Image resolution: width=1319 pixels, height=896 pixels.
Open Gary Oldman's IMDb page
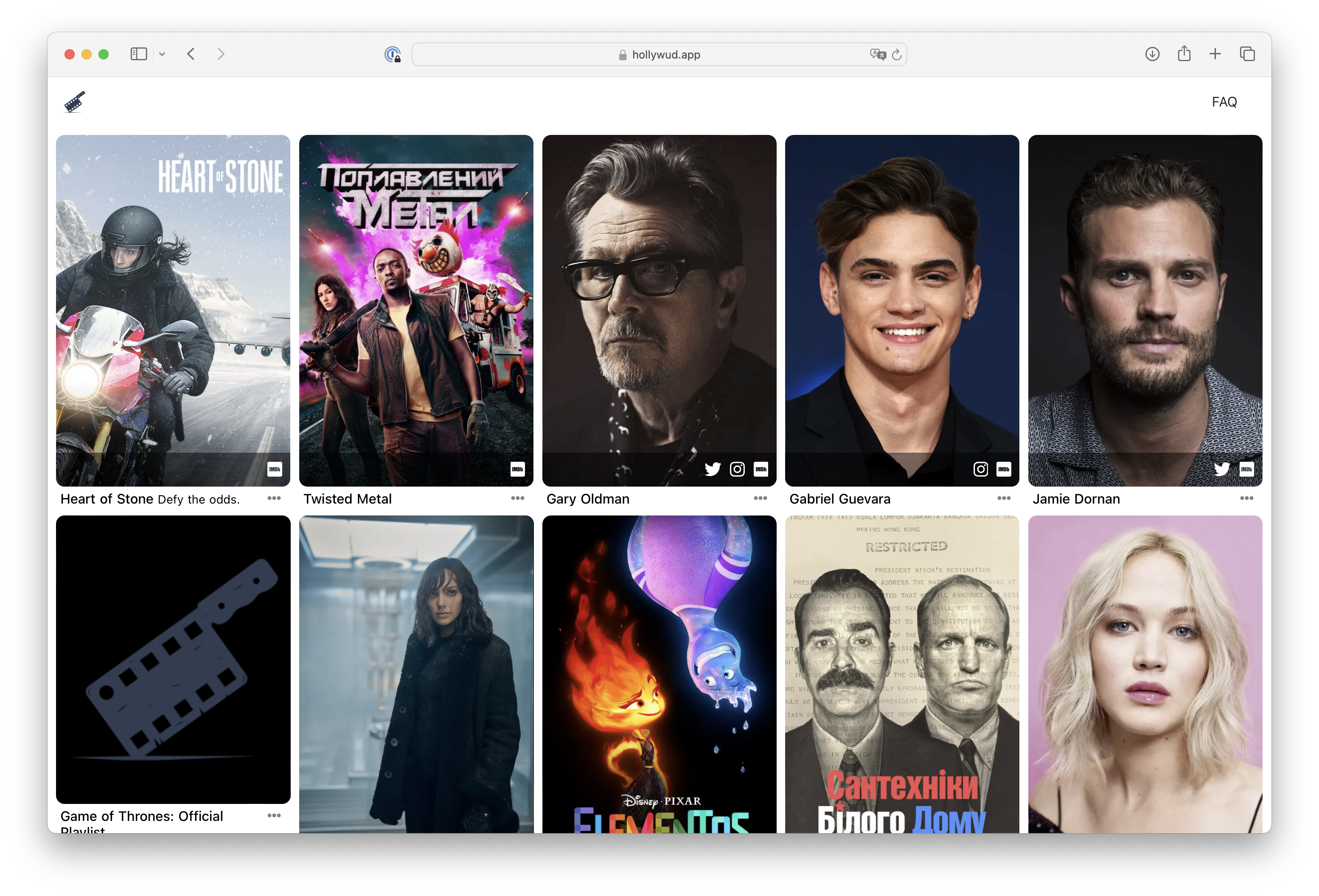pyautogui.click(x=761, y=469)
